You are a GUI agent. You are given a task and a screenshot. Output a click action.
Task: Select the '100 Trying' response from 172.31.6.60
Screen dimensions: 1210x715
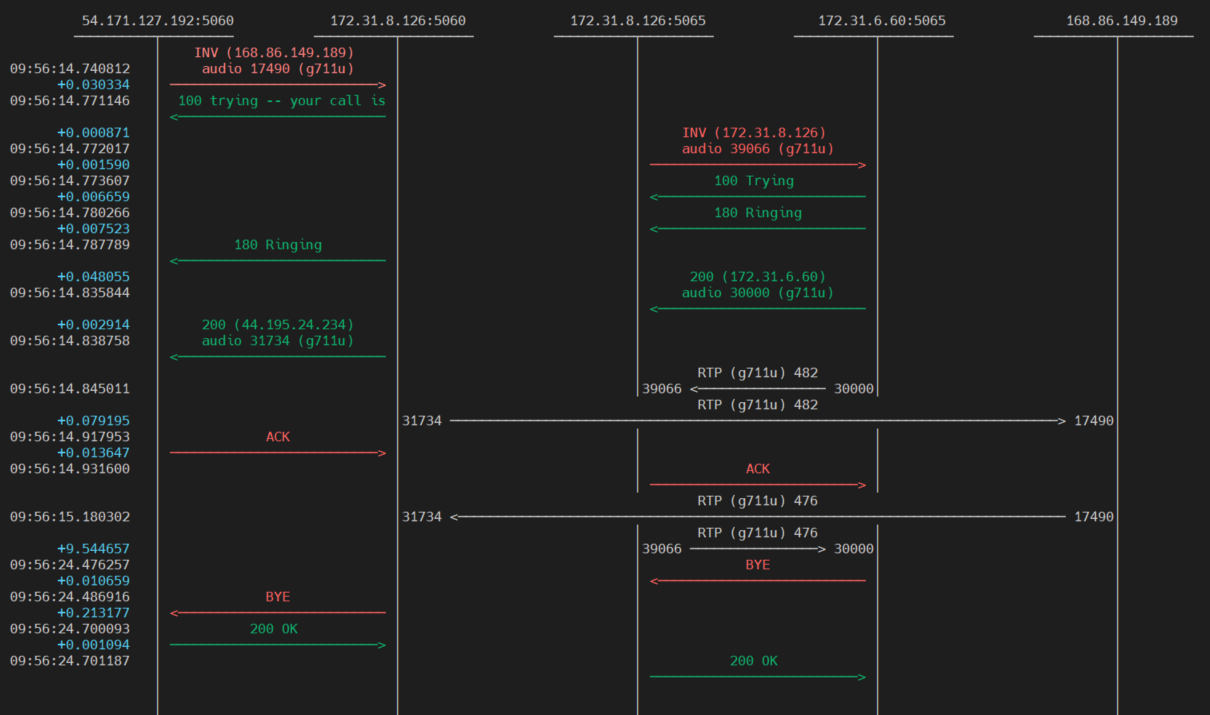pyautogui.click(x=754, y=180)
